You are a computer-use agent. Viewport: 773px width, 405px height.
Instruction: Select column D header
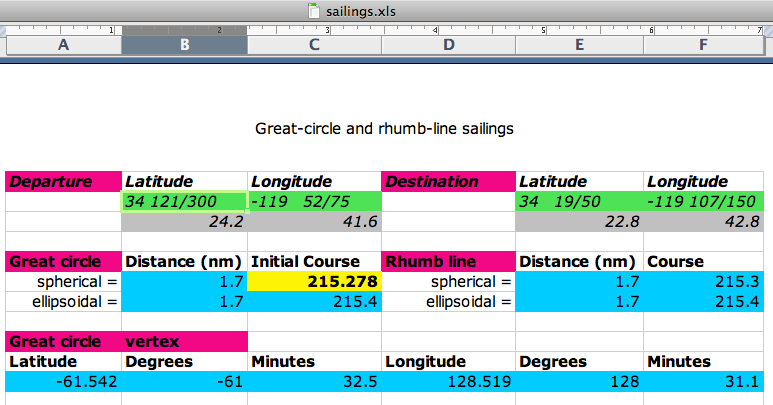(x=448, y=45)
